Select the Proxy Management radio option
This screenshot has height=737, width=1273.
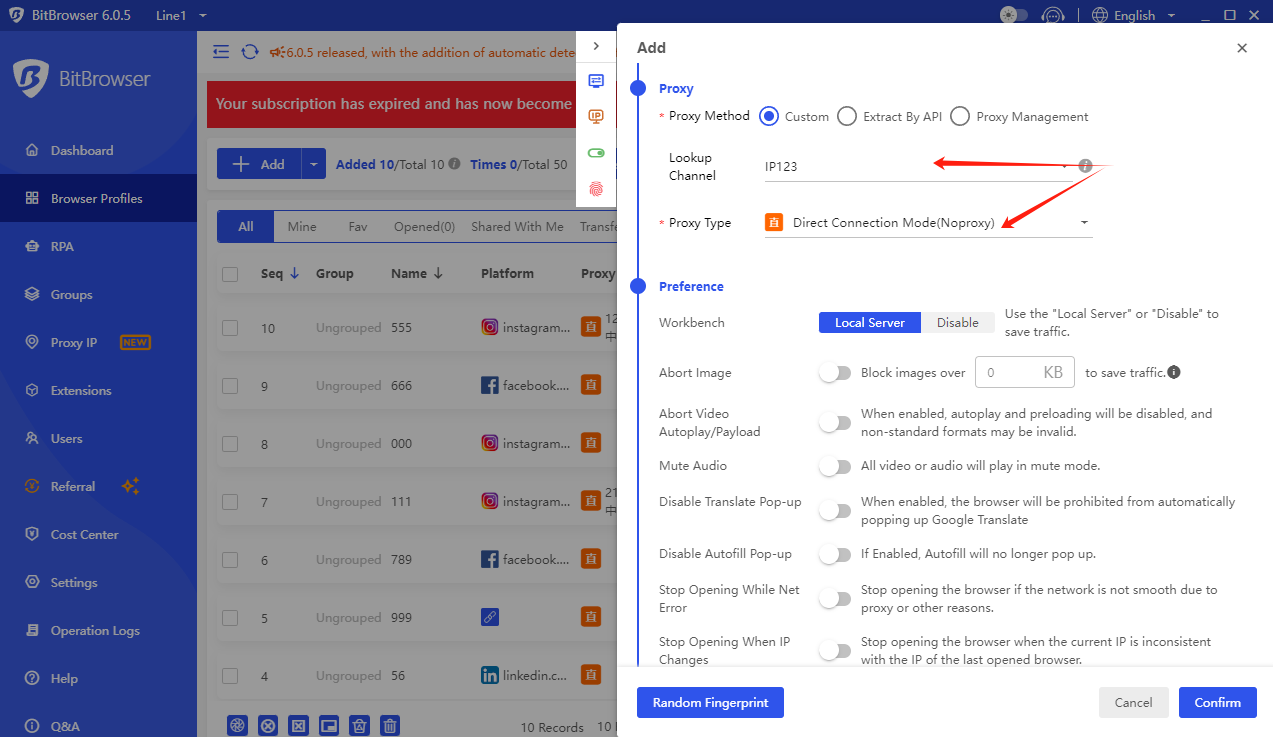click(x=960, y=116)
